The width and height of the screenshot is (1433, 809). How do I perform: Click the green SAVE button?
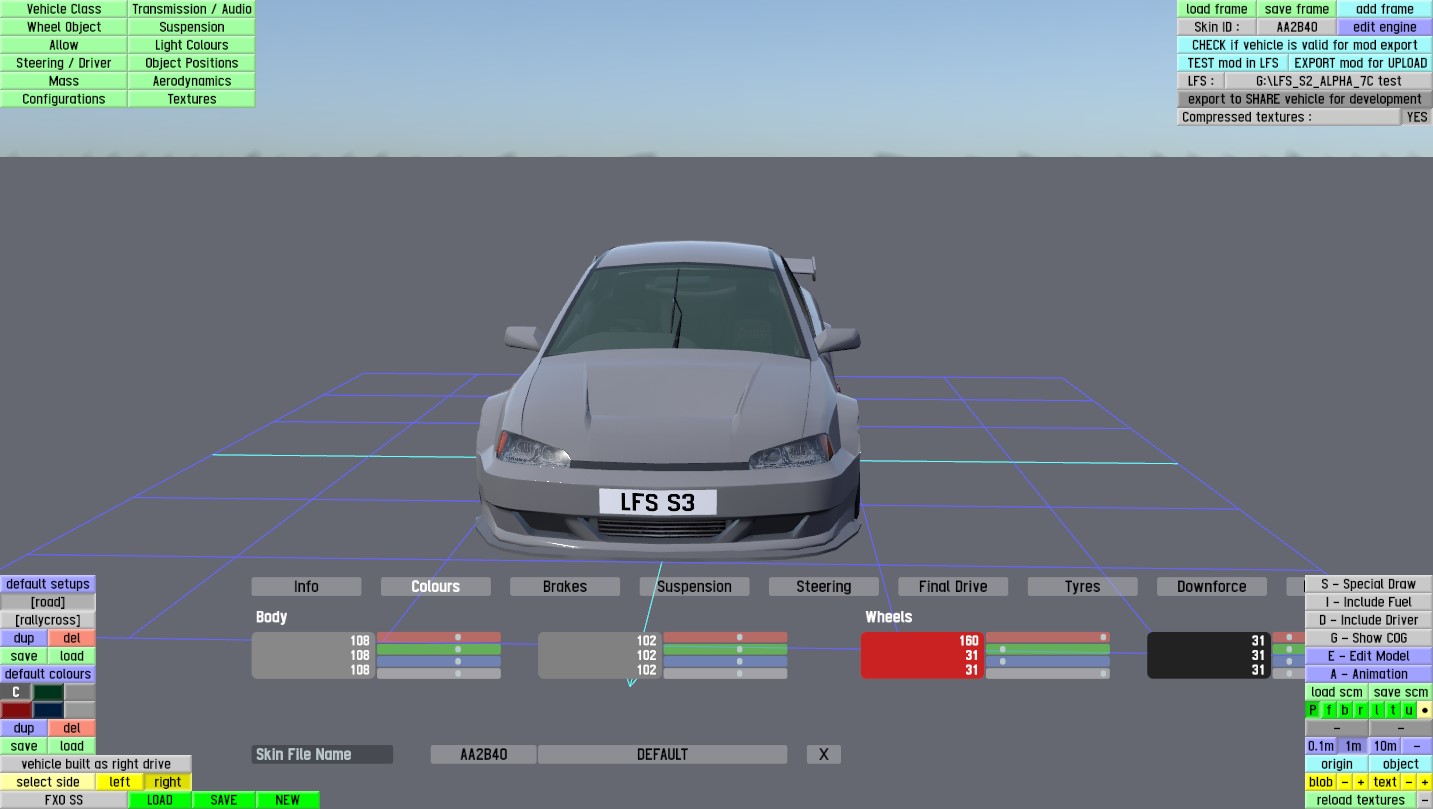[224, 800]
